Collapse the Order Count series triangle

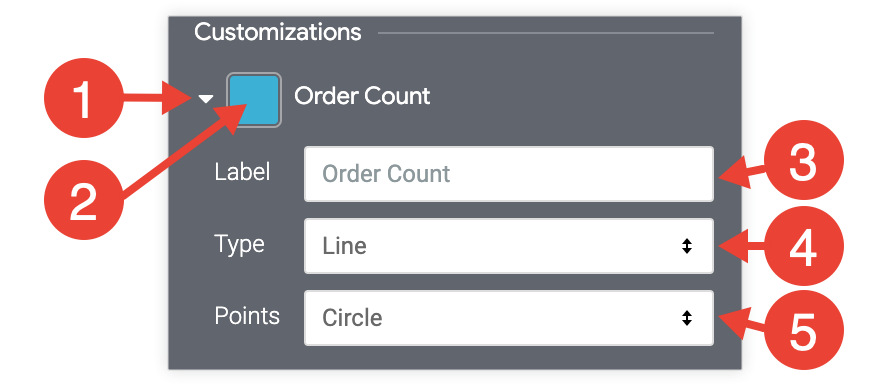click(206, 99)
